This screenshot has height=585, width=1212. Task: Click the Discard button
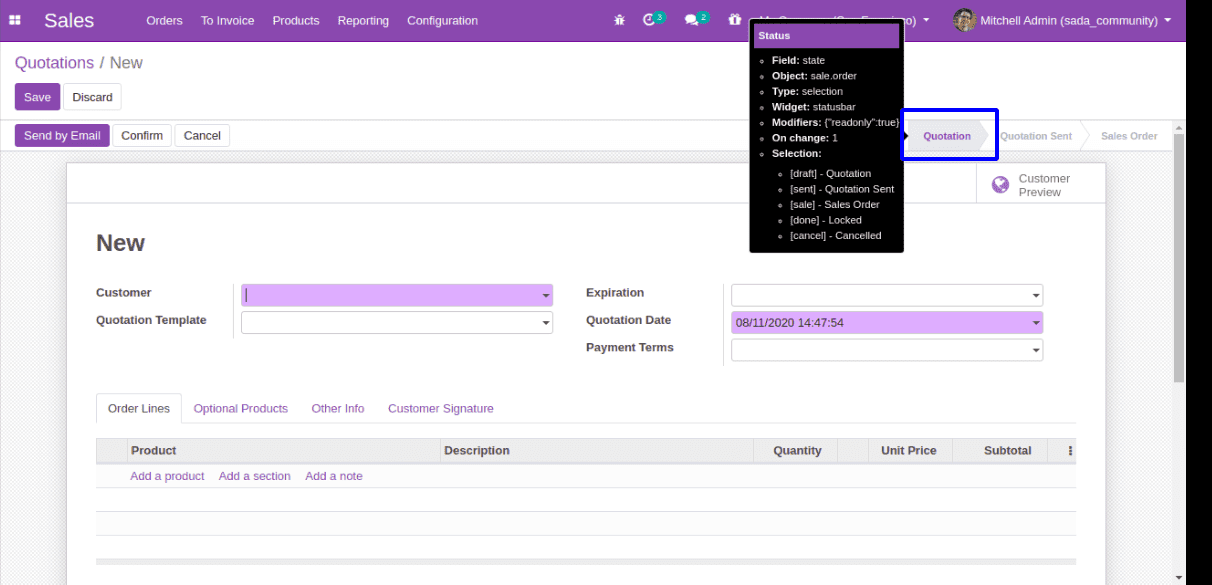point(92,97)
